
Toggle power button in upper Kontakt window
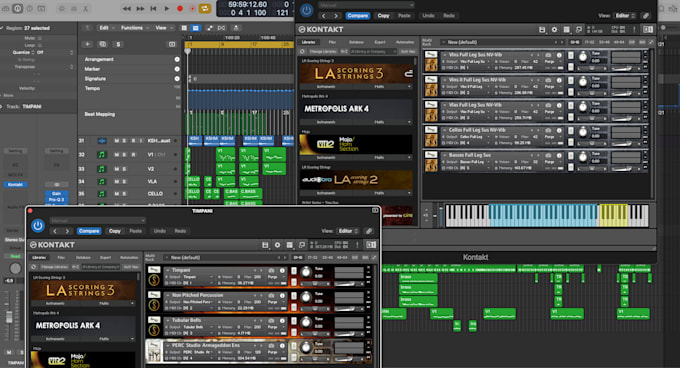pyautogui.click(x=307, y=10)
